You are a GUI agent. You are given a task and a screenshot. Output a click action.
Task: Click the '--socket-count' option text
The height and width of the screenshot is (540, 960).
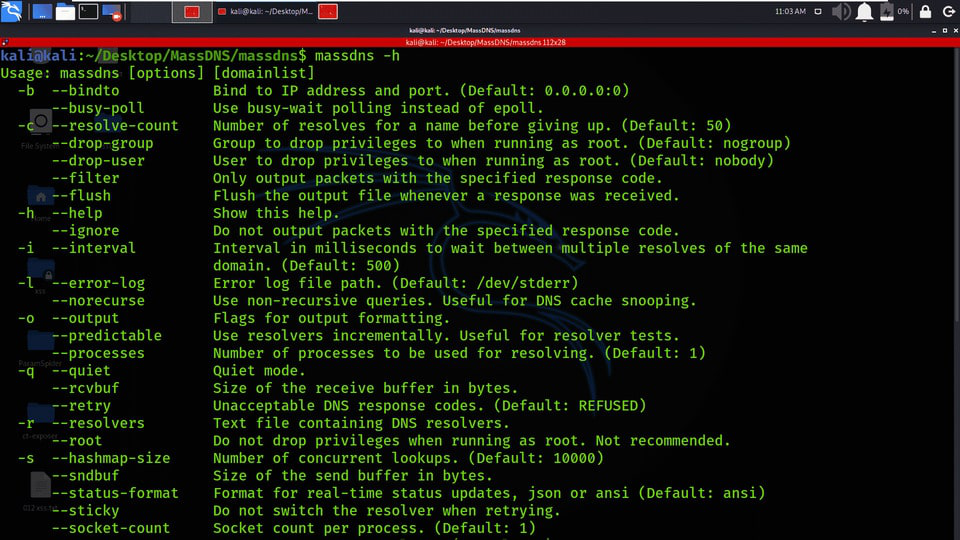(111, 528)
